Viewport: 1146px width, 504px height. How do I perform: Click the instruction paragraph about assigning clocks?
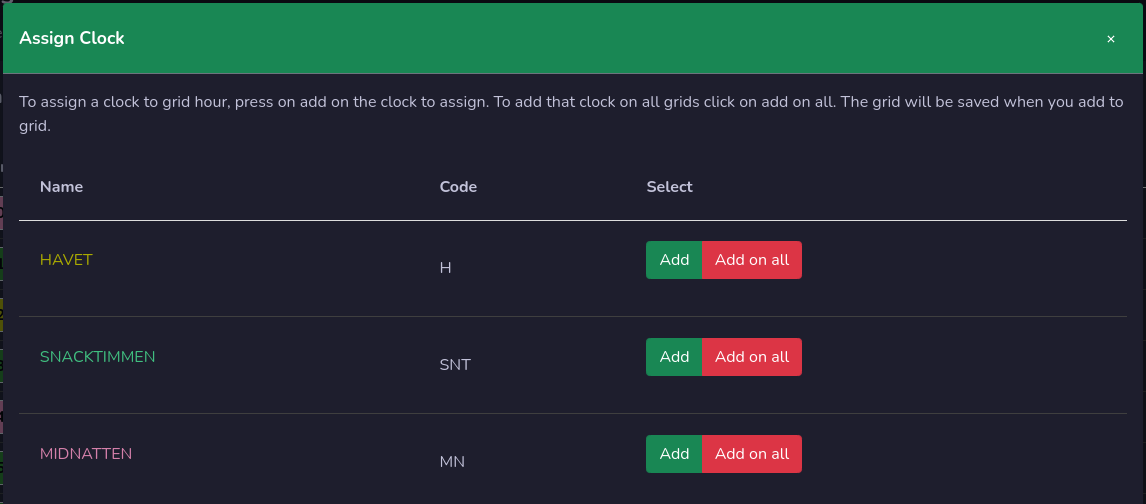571,114
